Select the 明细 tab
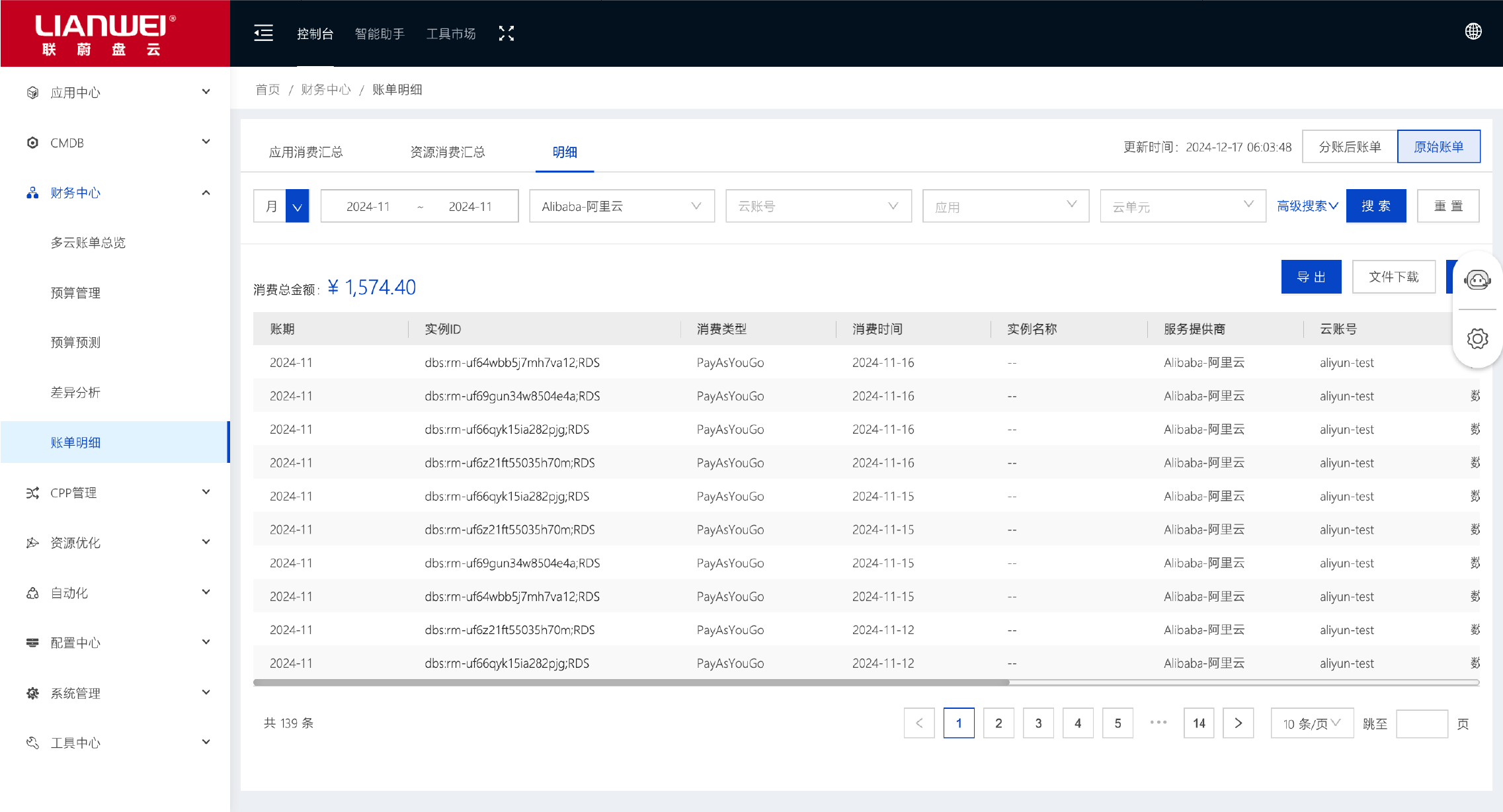This screenshot has height=812, width=1503. click(565, 152)
